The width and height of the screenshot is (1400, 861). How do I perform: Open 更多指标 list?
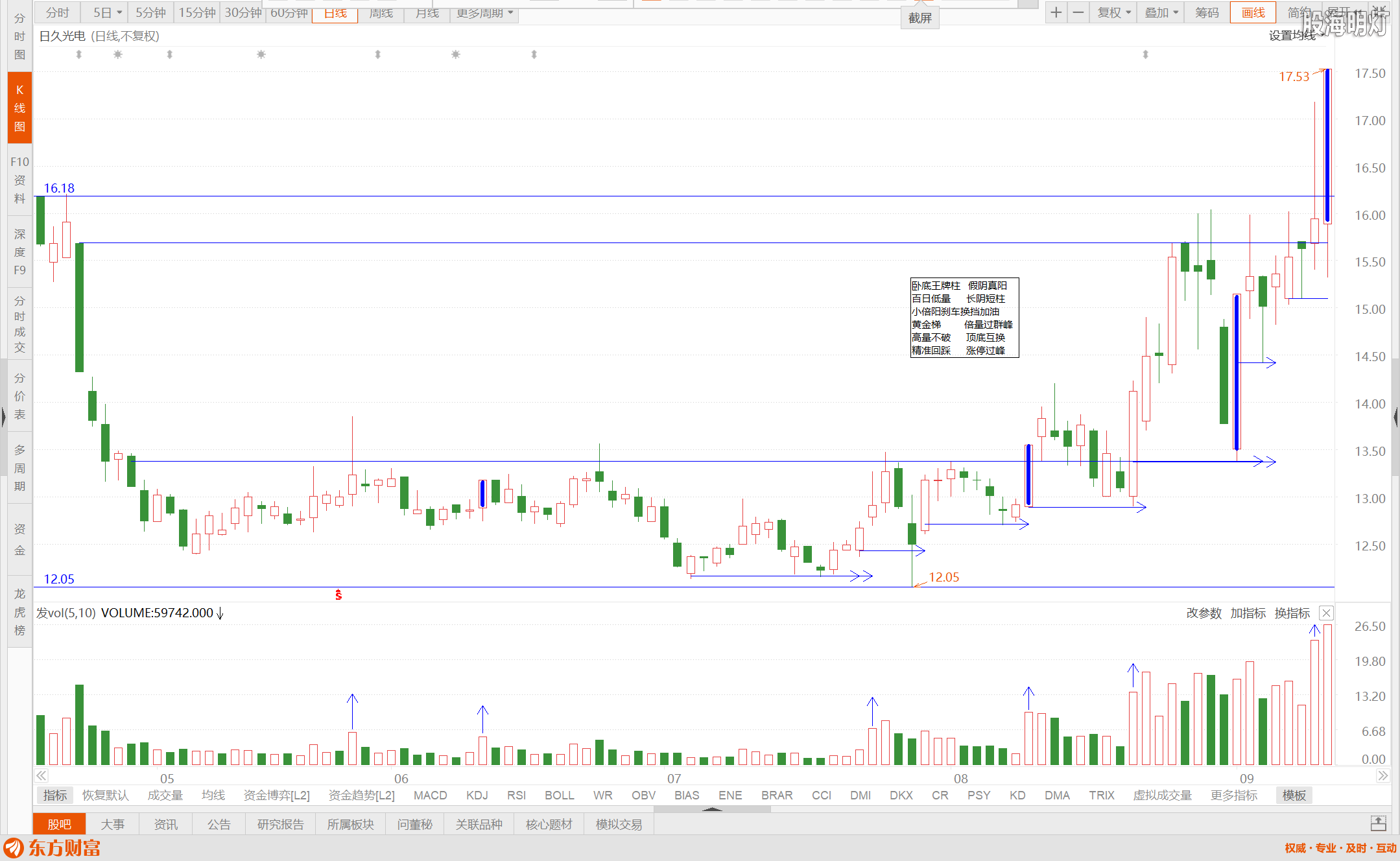pos(1234,795)
